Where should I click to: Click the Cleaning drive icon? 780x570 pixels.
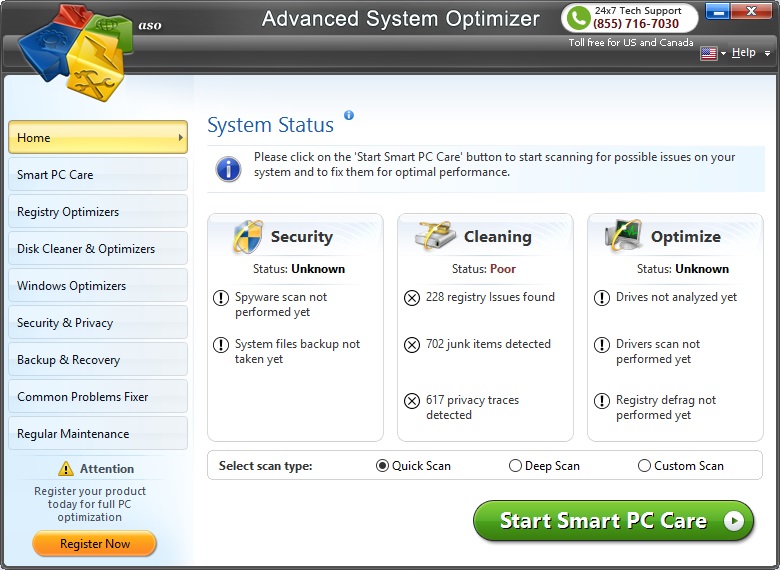[x=435, y=235]
